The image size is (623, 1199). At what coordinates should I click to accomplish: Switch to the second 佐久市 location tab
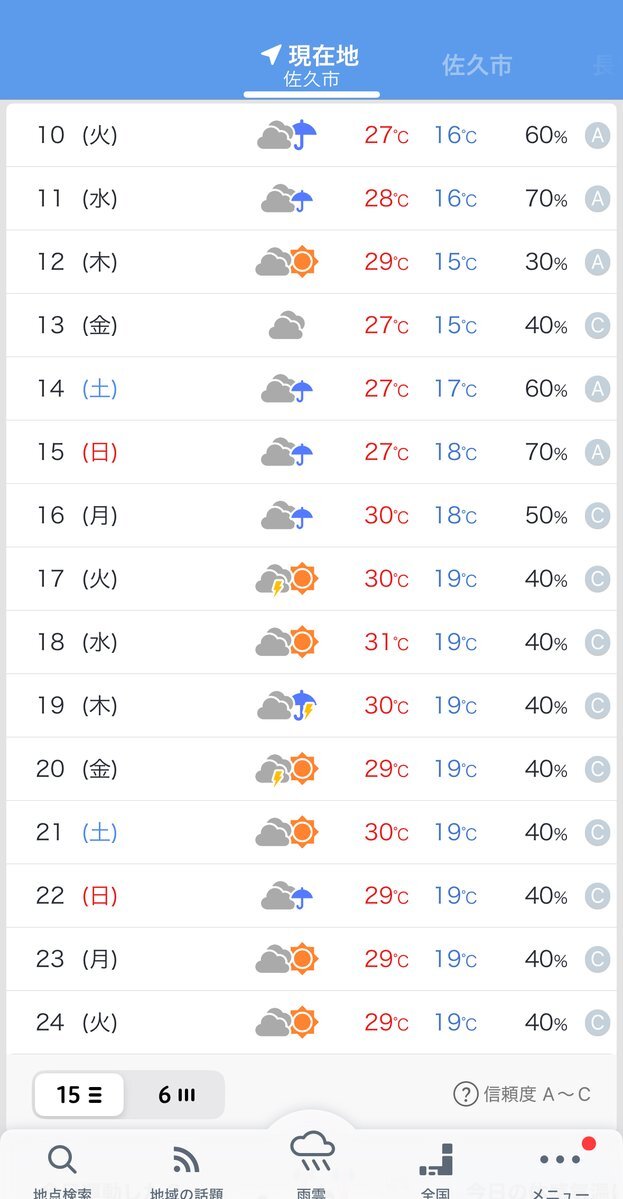pos(477,66)
